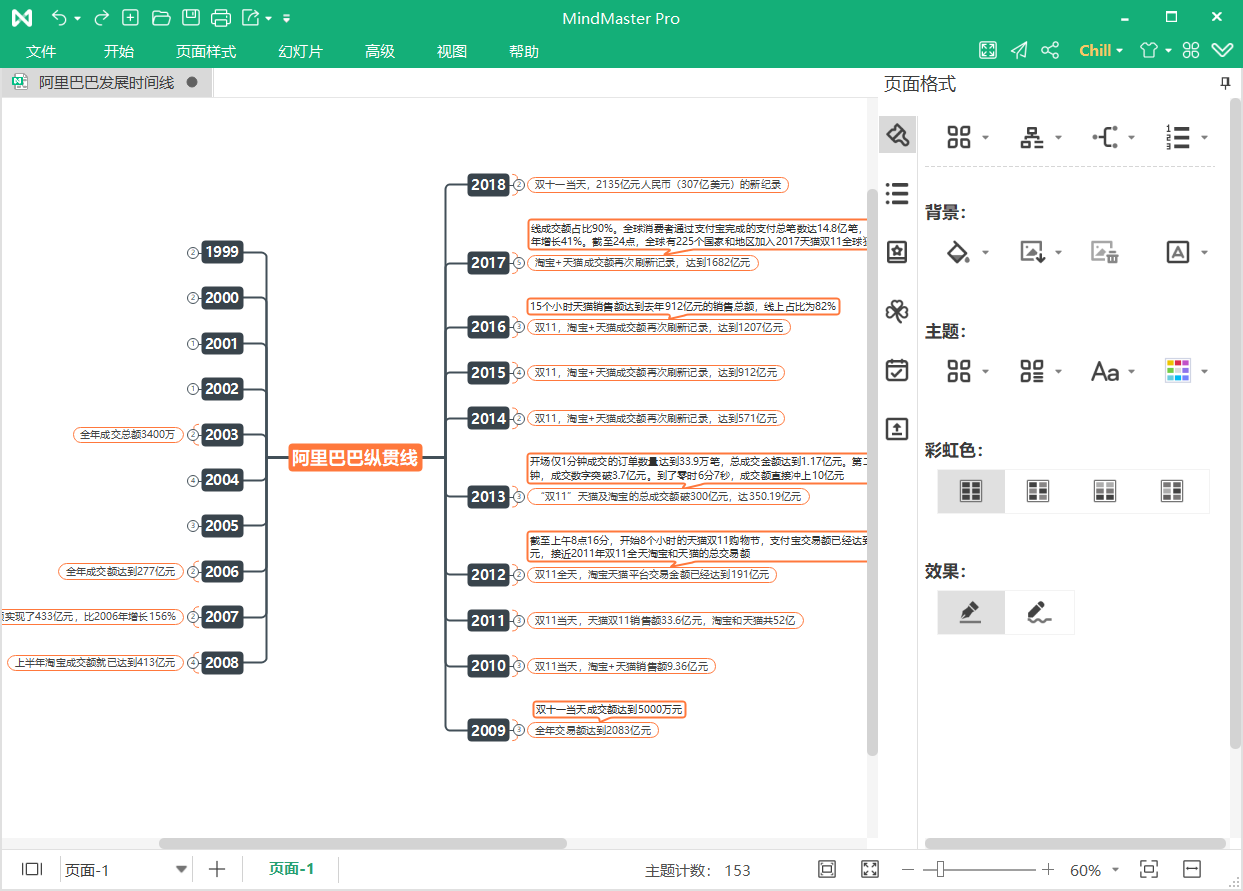Select third rainbow color option
The image size is (1243, 891).
click(1104, 491)
